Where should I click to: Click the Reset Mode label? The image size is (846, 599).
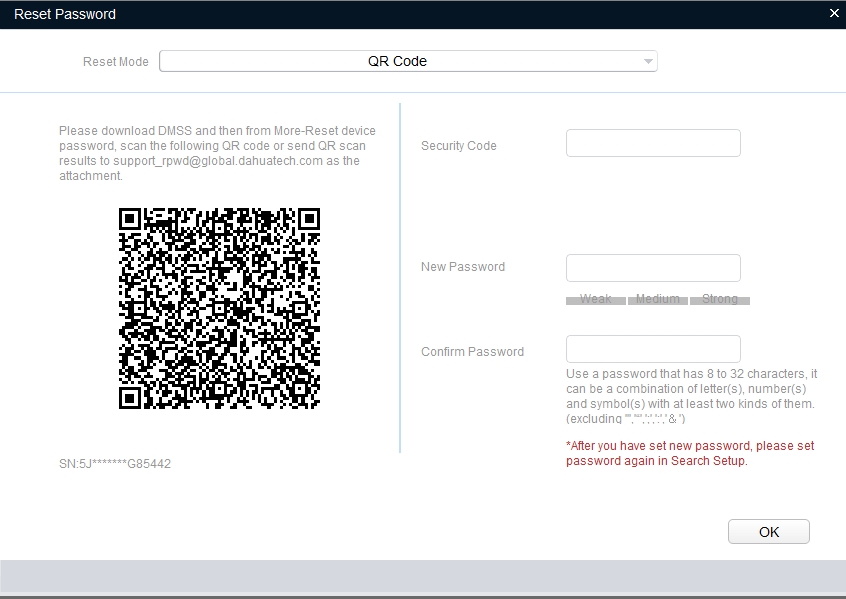pyautogui.click(x=115, y=62)
